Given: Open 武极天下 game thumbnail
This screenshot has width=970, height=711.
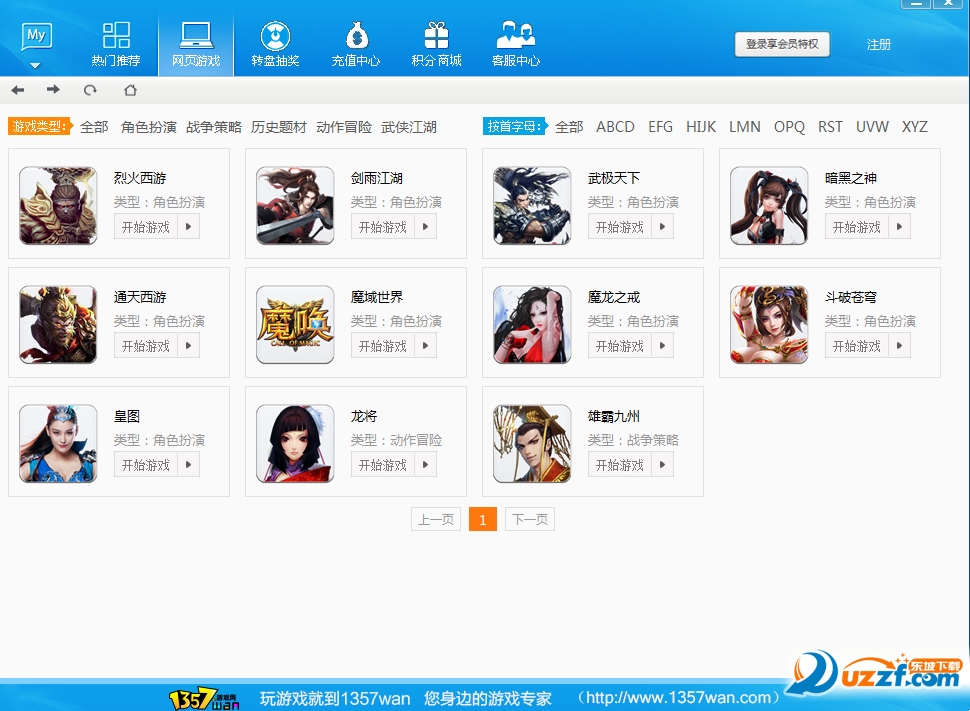Looking at the screenshot, I should pos(532,205).
